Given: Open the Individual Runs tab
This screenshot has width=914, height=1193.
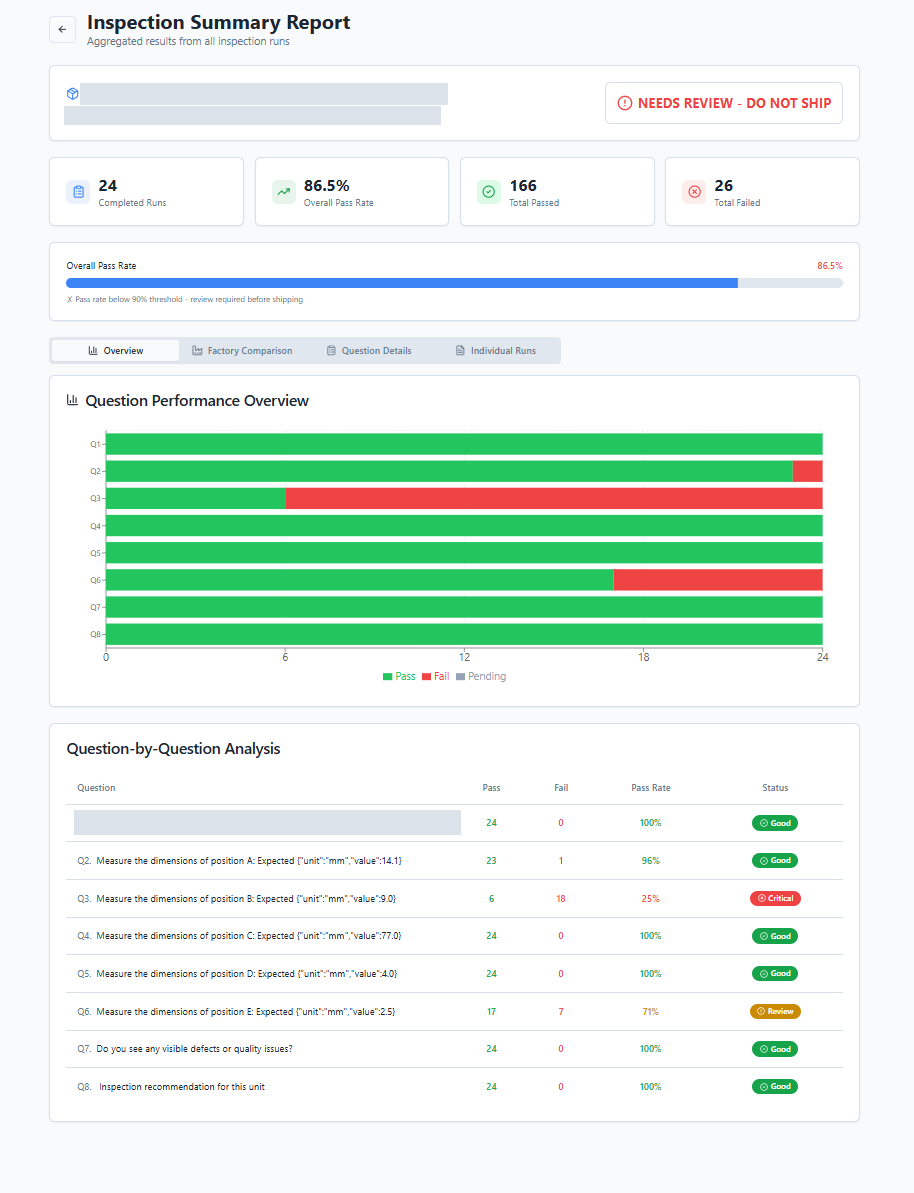Looking at the screenshot, I should pos(495,351).
